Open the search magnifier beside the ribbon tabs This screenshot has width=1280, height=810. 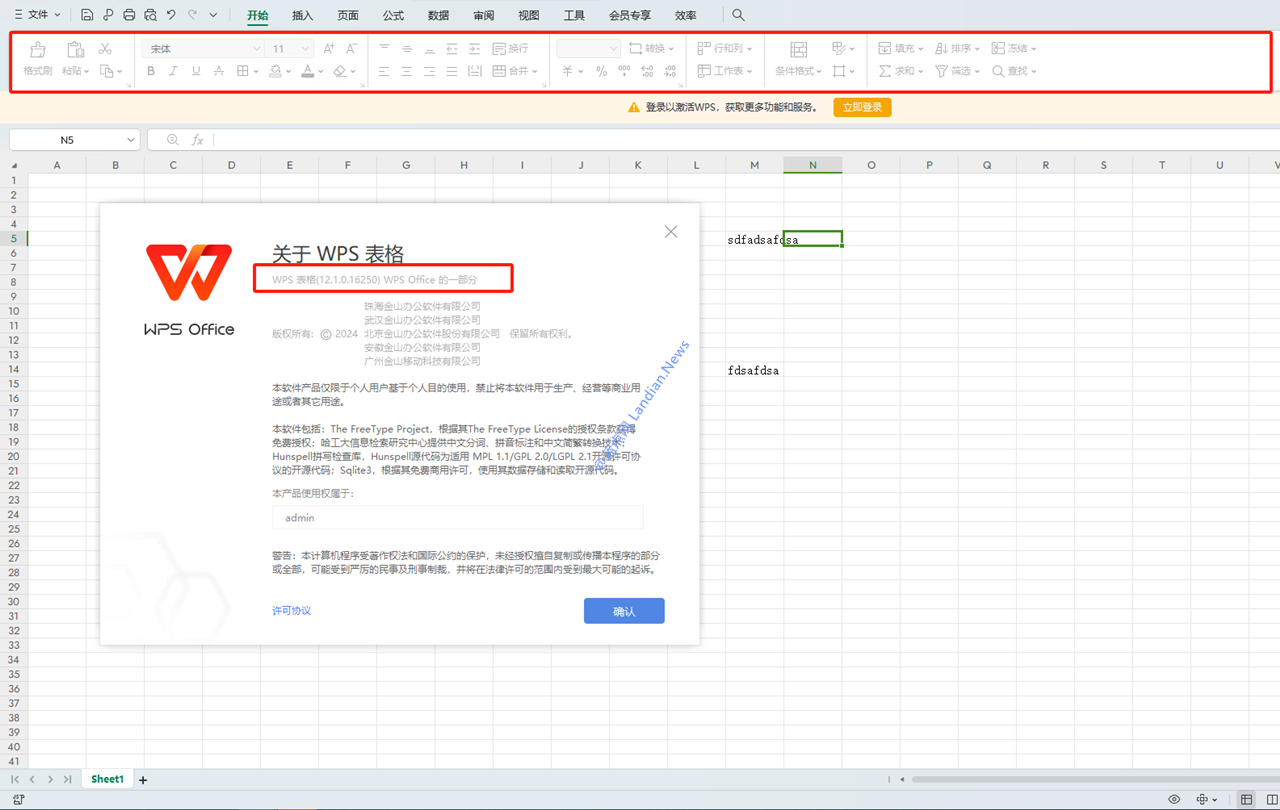pyautogui.click(x=738, y=15)
